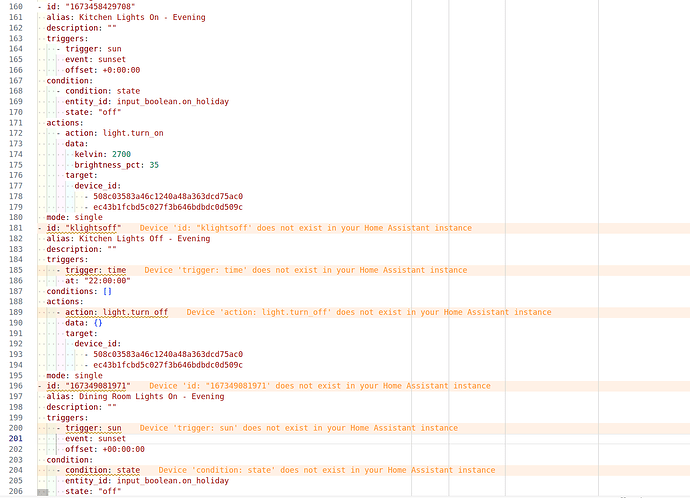Click the kelvin value 2700

[121, 154]
